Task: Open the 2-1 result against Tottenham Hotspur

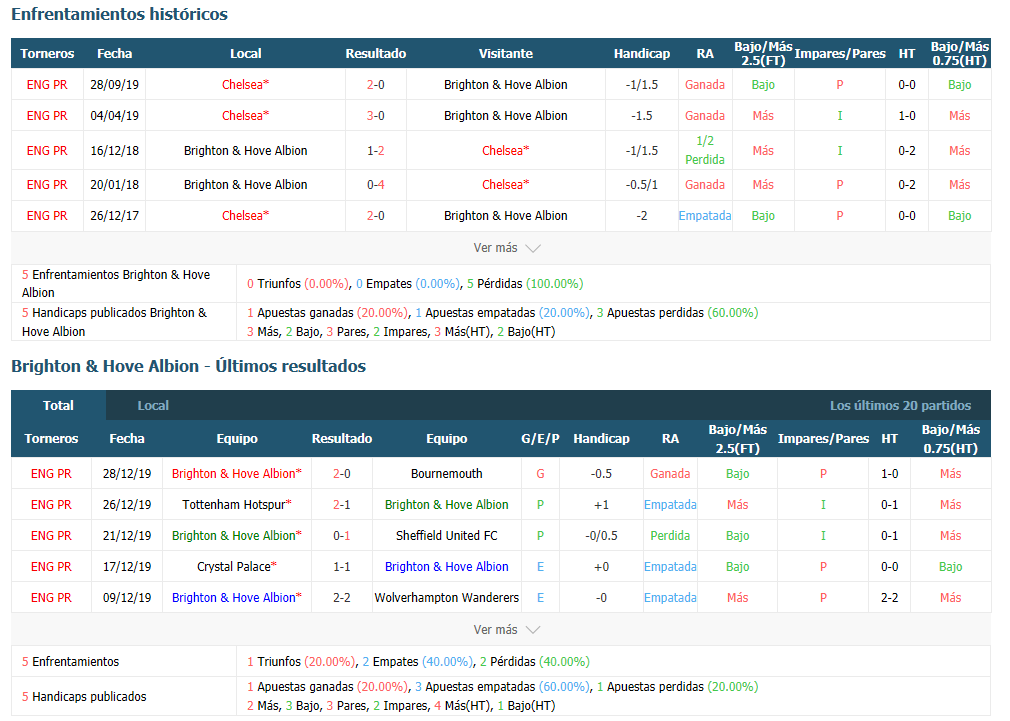Action: point(341,505)
